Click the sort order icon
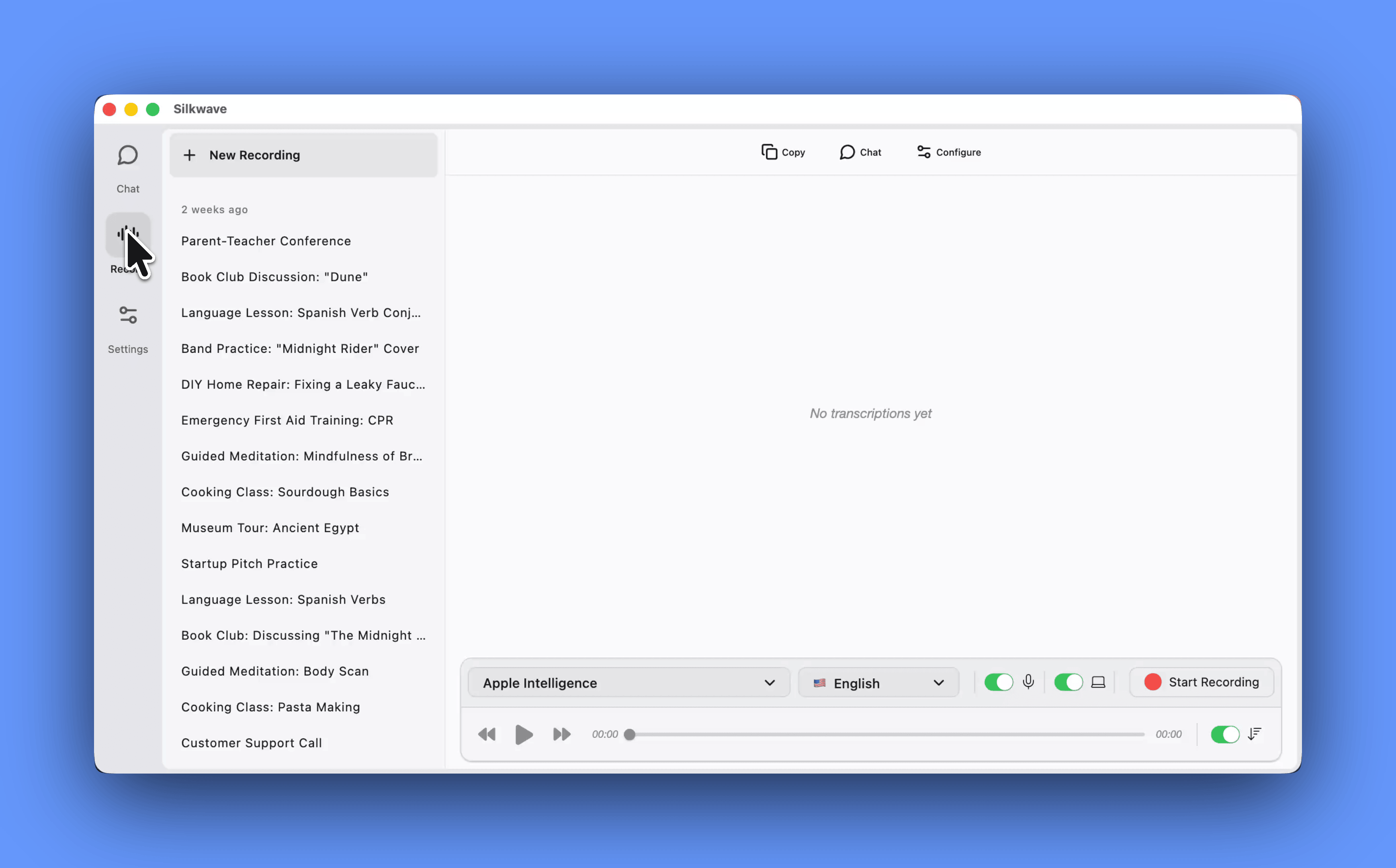This screenshot has width=1396, height=868. (1254, 734)
